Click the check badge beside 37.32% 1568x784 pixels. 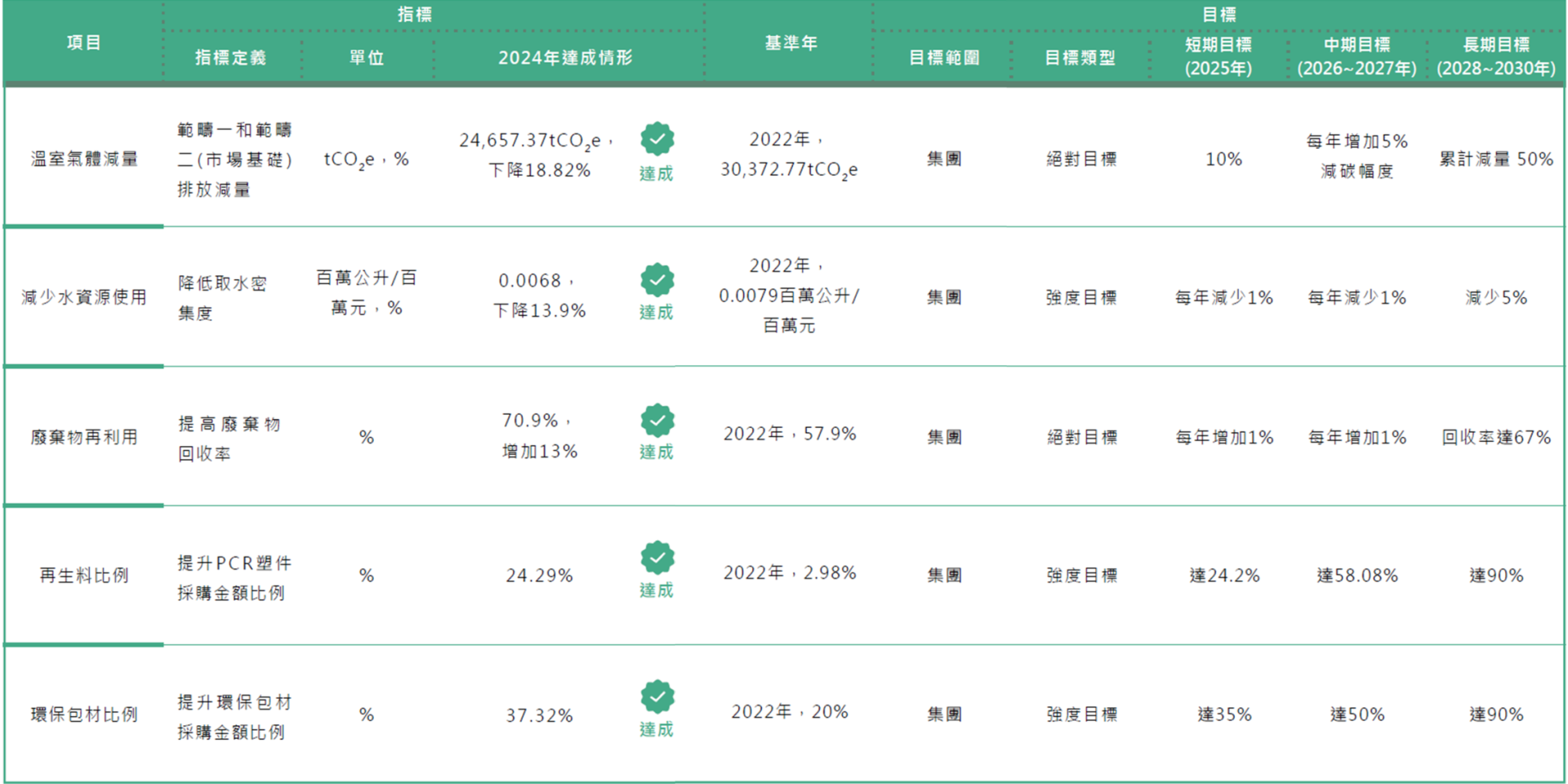click(657, 697)
